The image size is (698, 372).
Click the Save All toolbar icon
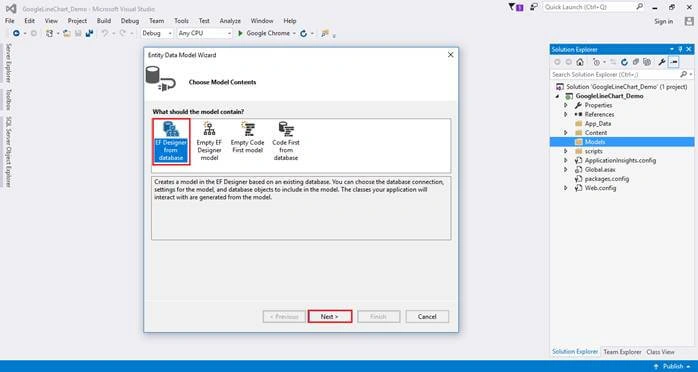[x=89, y=33]
